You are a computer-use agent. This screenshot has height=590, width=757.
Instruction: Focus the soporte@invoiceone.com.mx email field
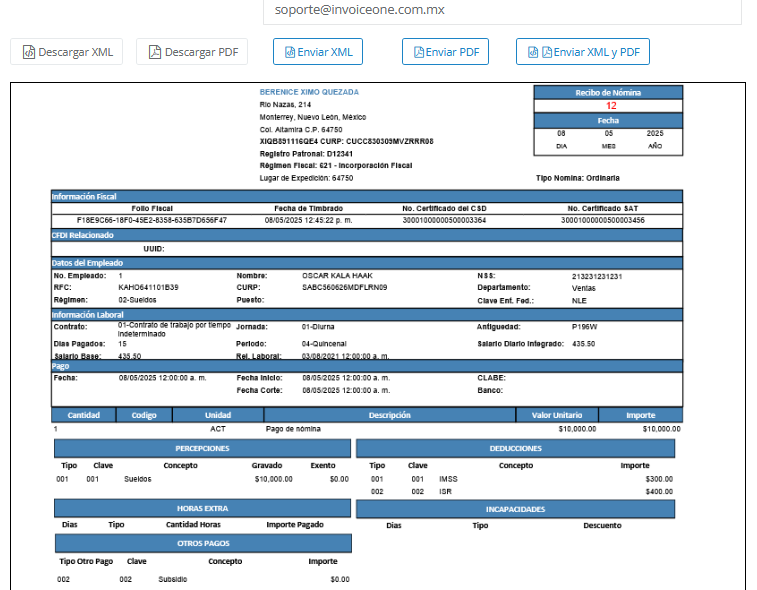(501, 10)
